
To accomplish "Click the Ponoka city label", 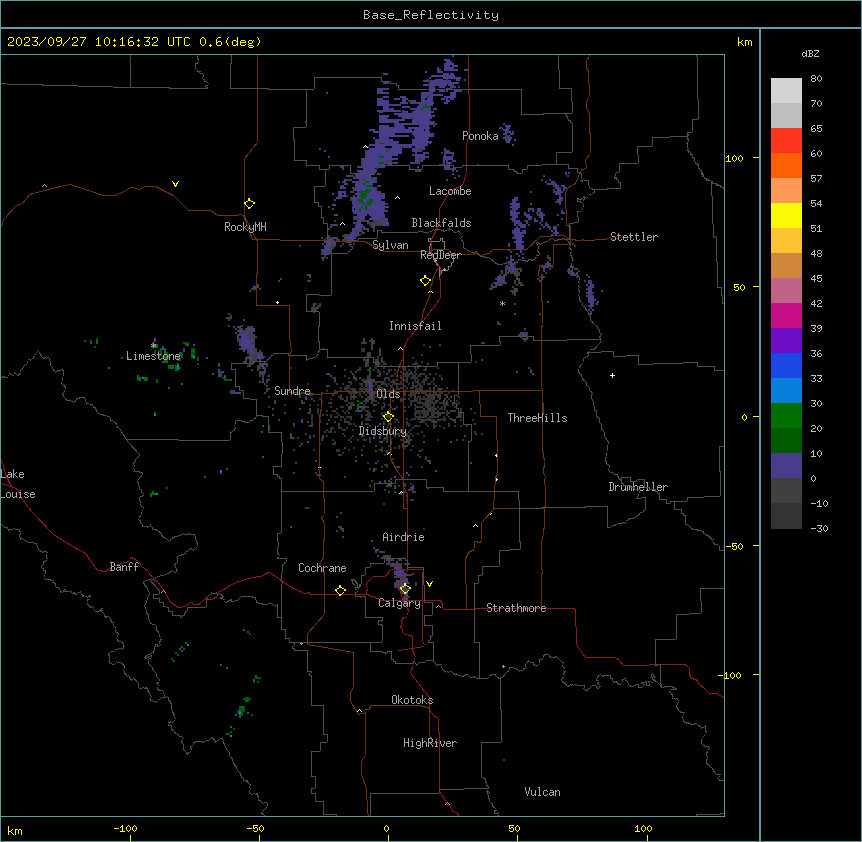I will (x=480, y=136).
